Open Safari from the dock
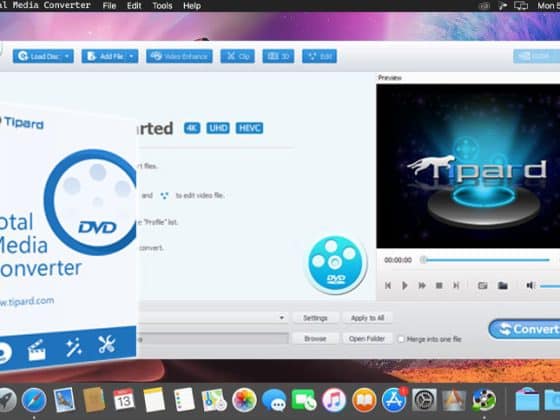 (x=34, y=400)
